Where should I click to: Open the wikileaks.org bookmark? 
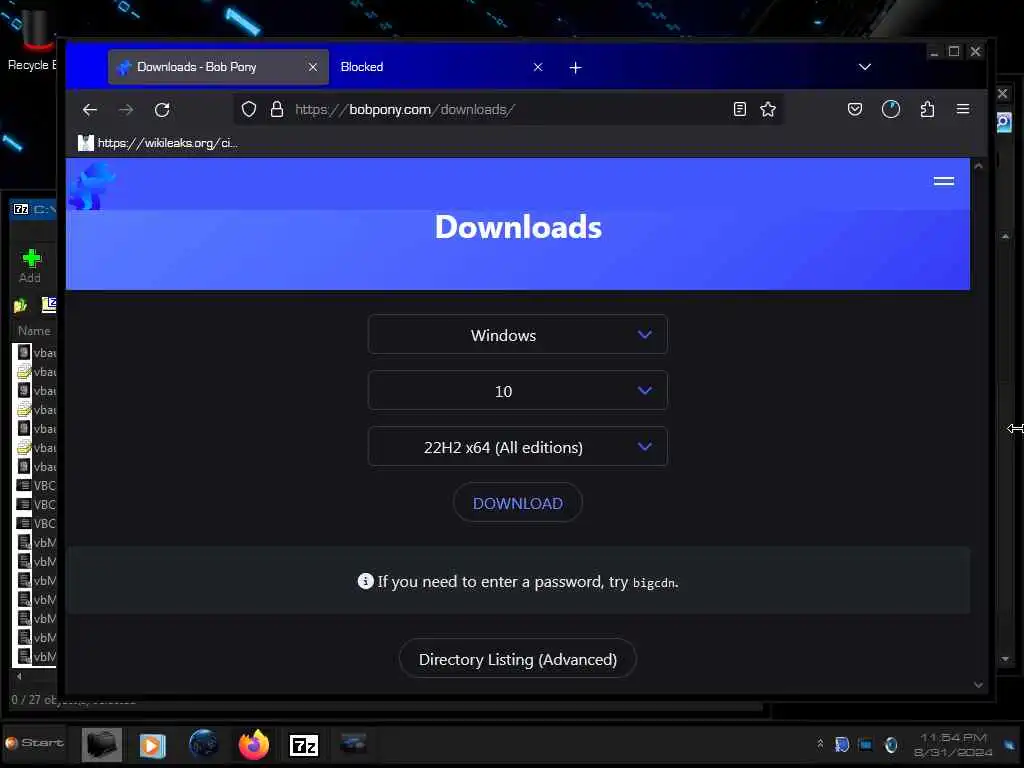click(x=158, y=143)
